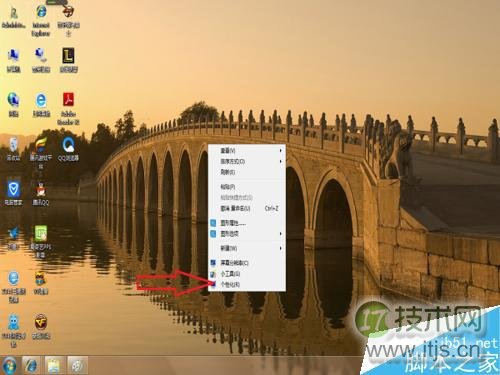Open the computer-with-network icon left of the L icon

click(41, 60)
